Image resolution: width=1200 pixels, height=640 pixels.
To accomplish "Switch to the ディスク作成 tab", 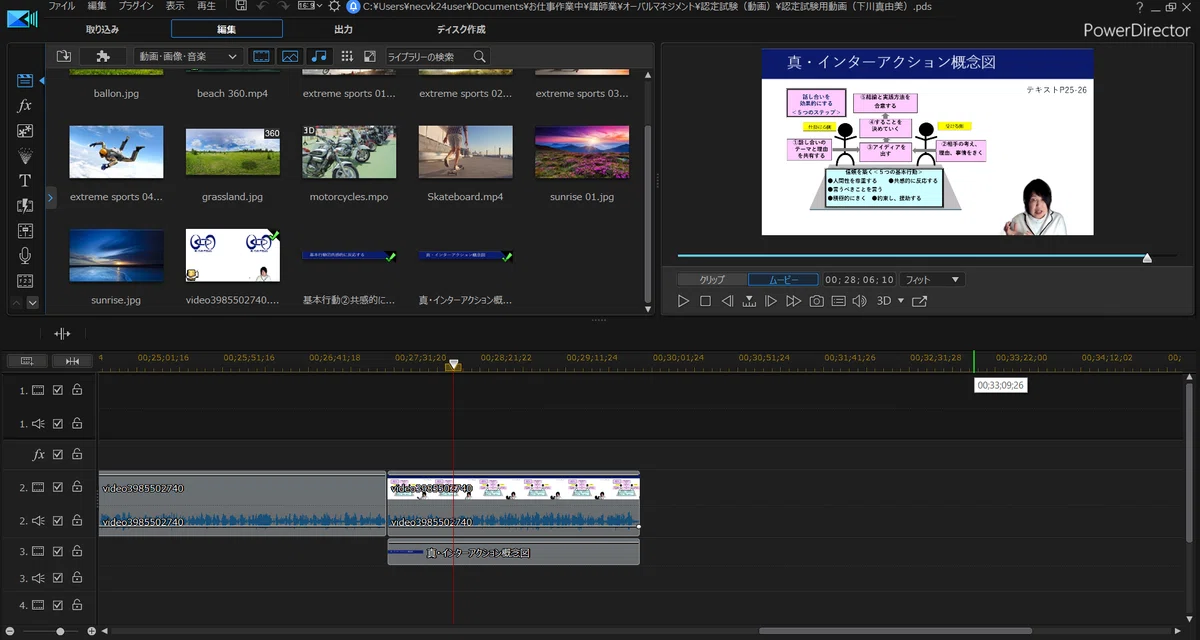I will point(461,30).
